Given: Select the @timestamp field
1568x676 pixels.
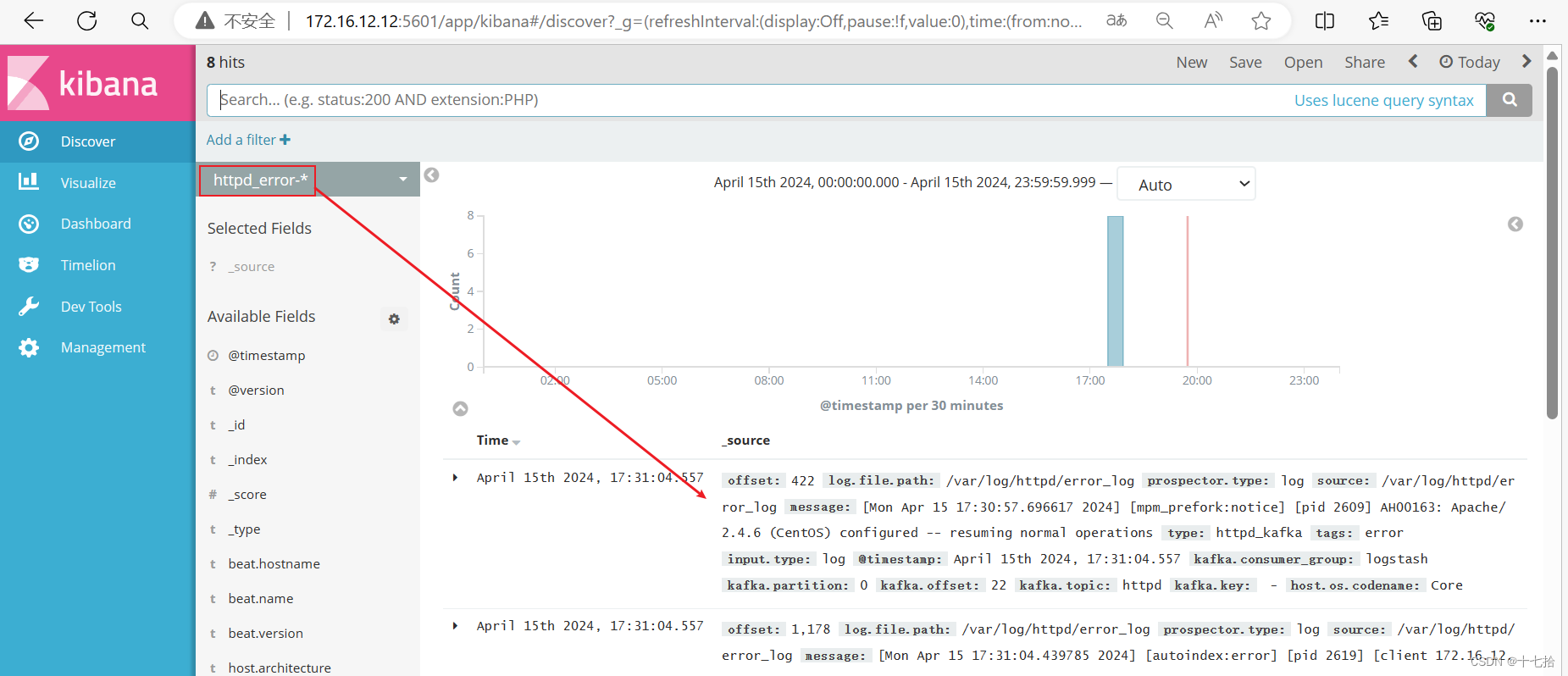Looking at the screenshot, I should pyautogui.click(x=266, y=356).
